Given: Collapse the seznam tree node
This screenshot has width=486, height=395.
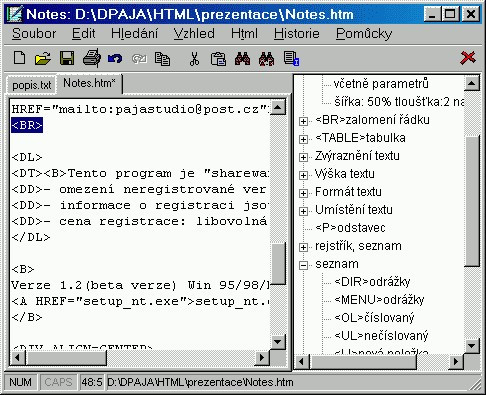Looking at the screenshot, I should pyautogui.click(x=303, y=265).
